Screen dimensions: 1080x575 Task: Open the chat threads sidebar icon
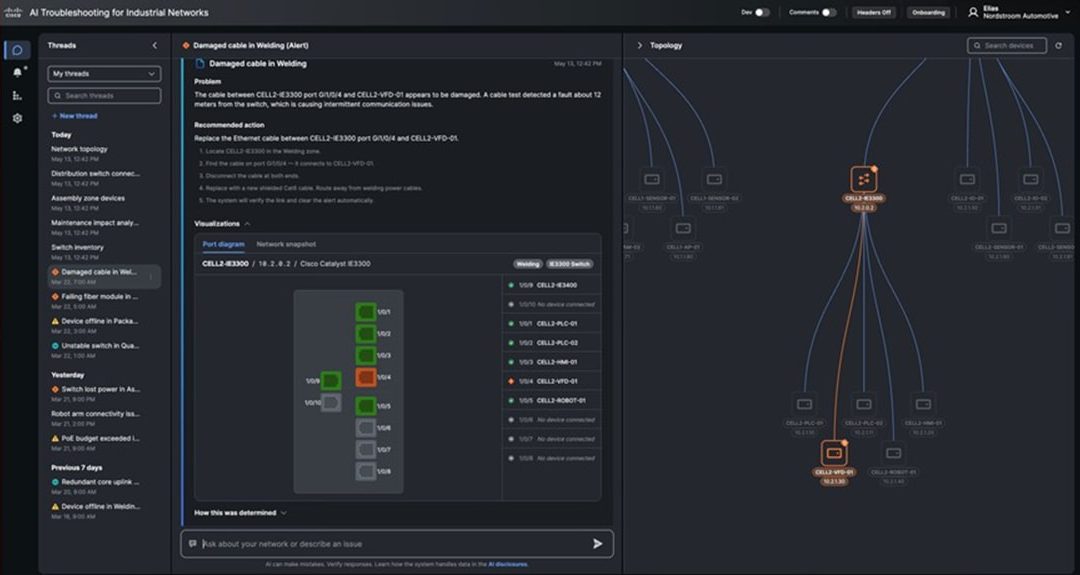17,50
